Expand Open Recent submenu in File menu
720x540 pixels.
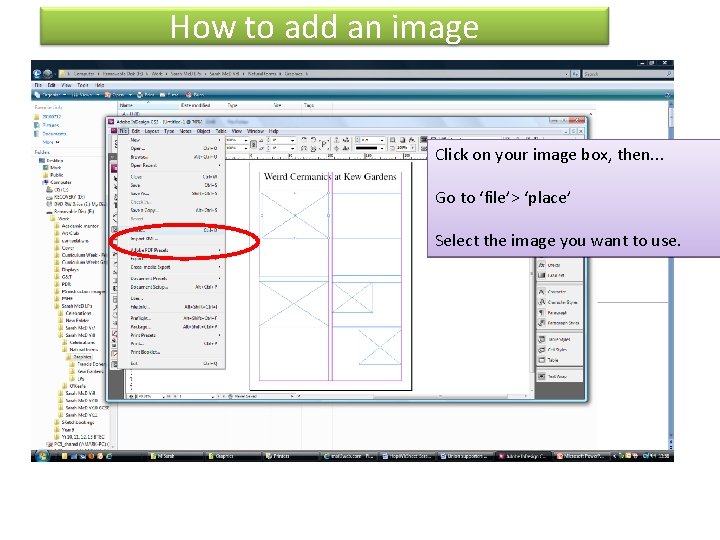point(174,165)
